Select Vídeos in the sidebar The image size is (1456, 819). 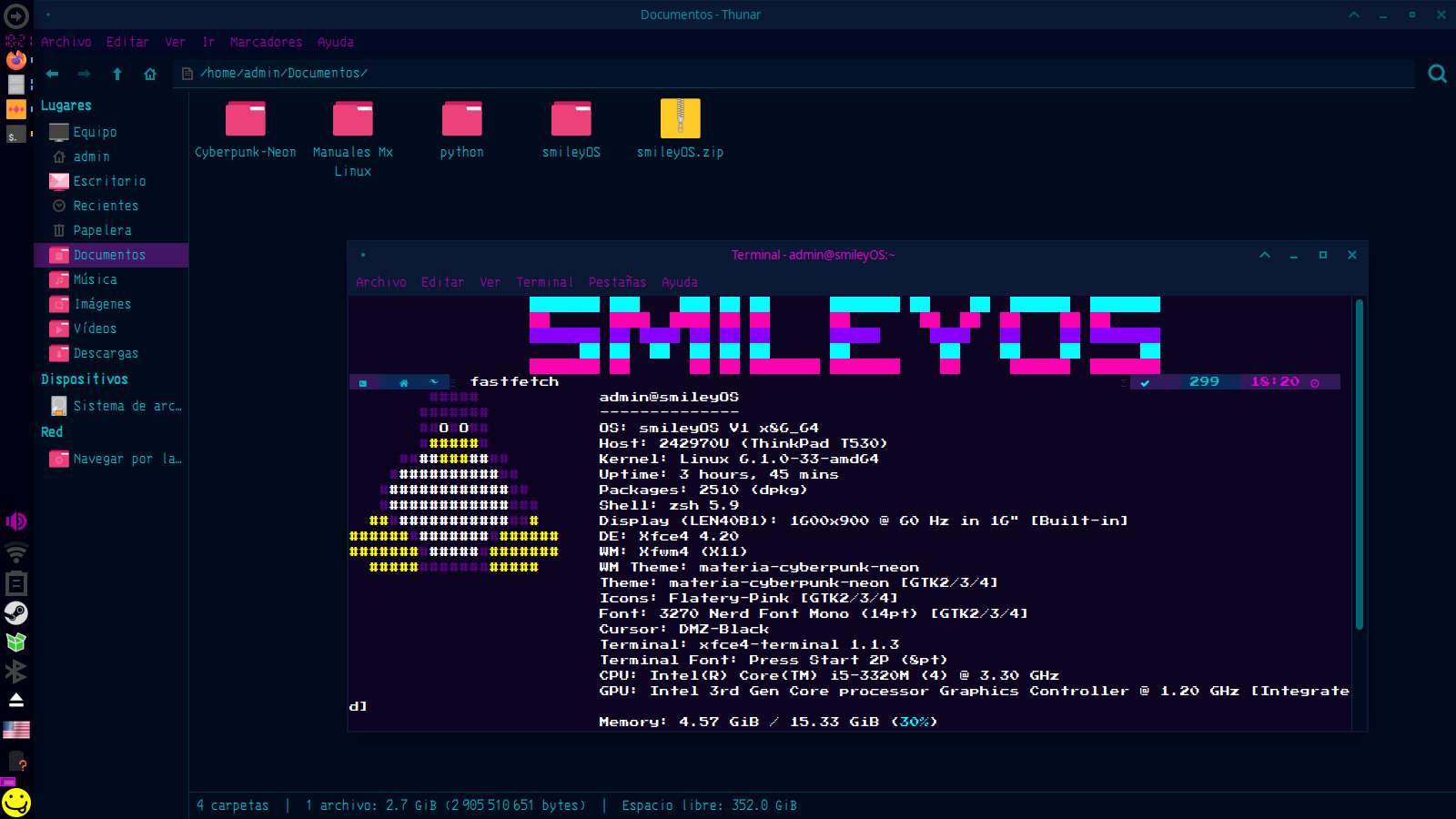(x=111, y=329)
